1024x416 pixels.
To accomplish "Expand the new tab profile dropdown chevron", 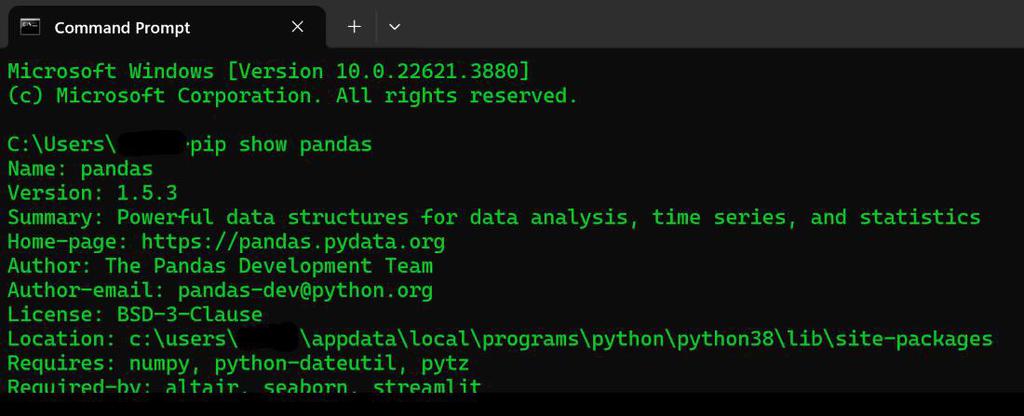I will [394, 27].
